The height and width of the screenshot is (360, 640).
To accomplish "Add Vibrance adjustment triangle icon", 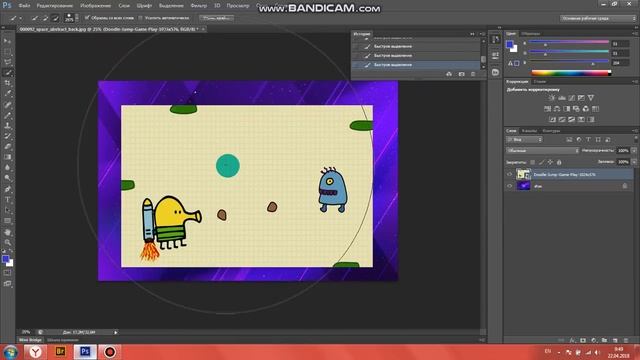I will tap(591, 98).
